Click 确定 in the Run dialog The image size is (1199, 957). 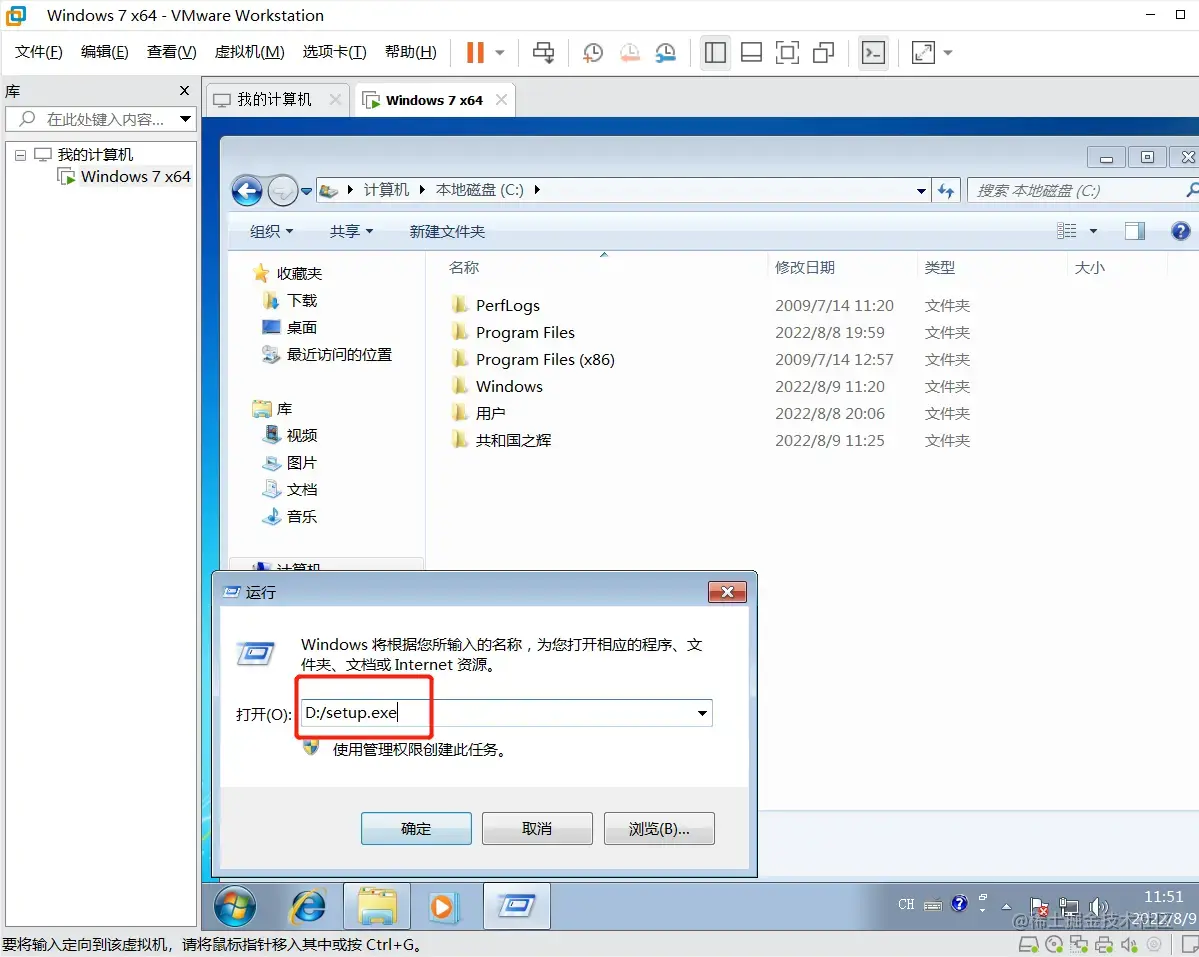coord(416,829)
